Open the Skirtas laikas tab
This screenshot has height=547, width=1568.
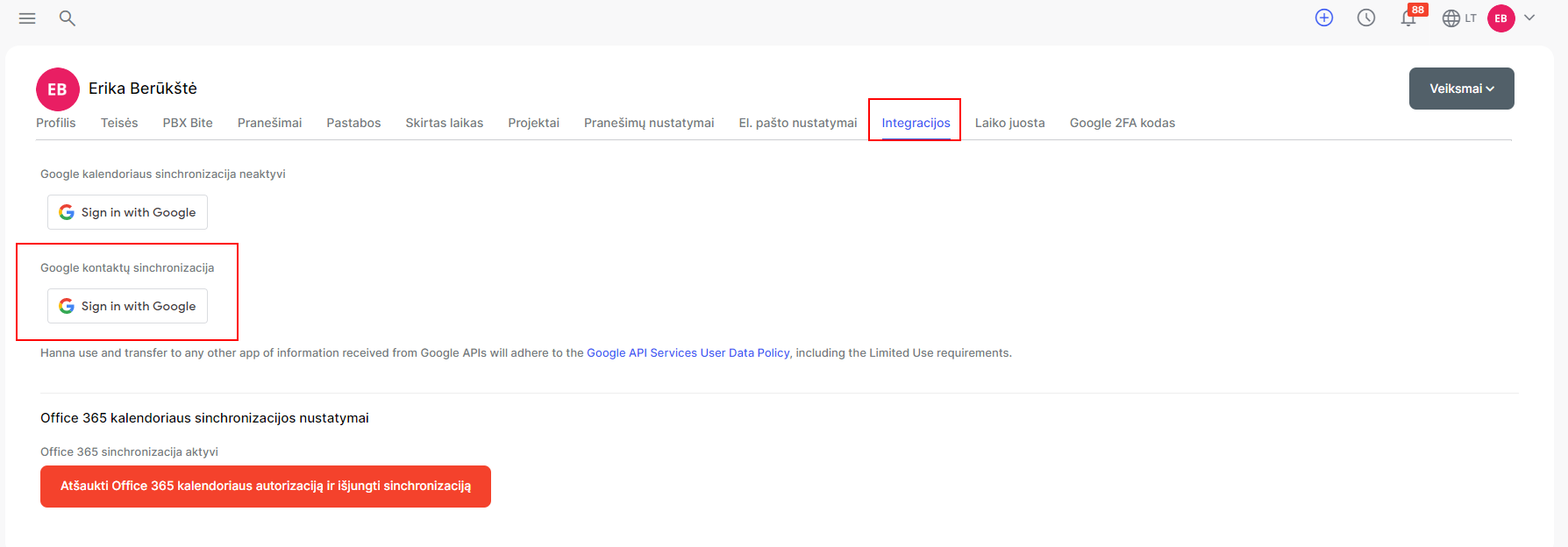[445, 123]
